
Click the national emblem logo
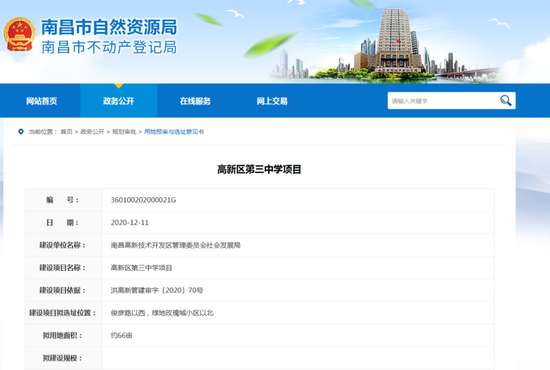[19, 34]
